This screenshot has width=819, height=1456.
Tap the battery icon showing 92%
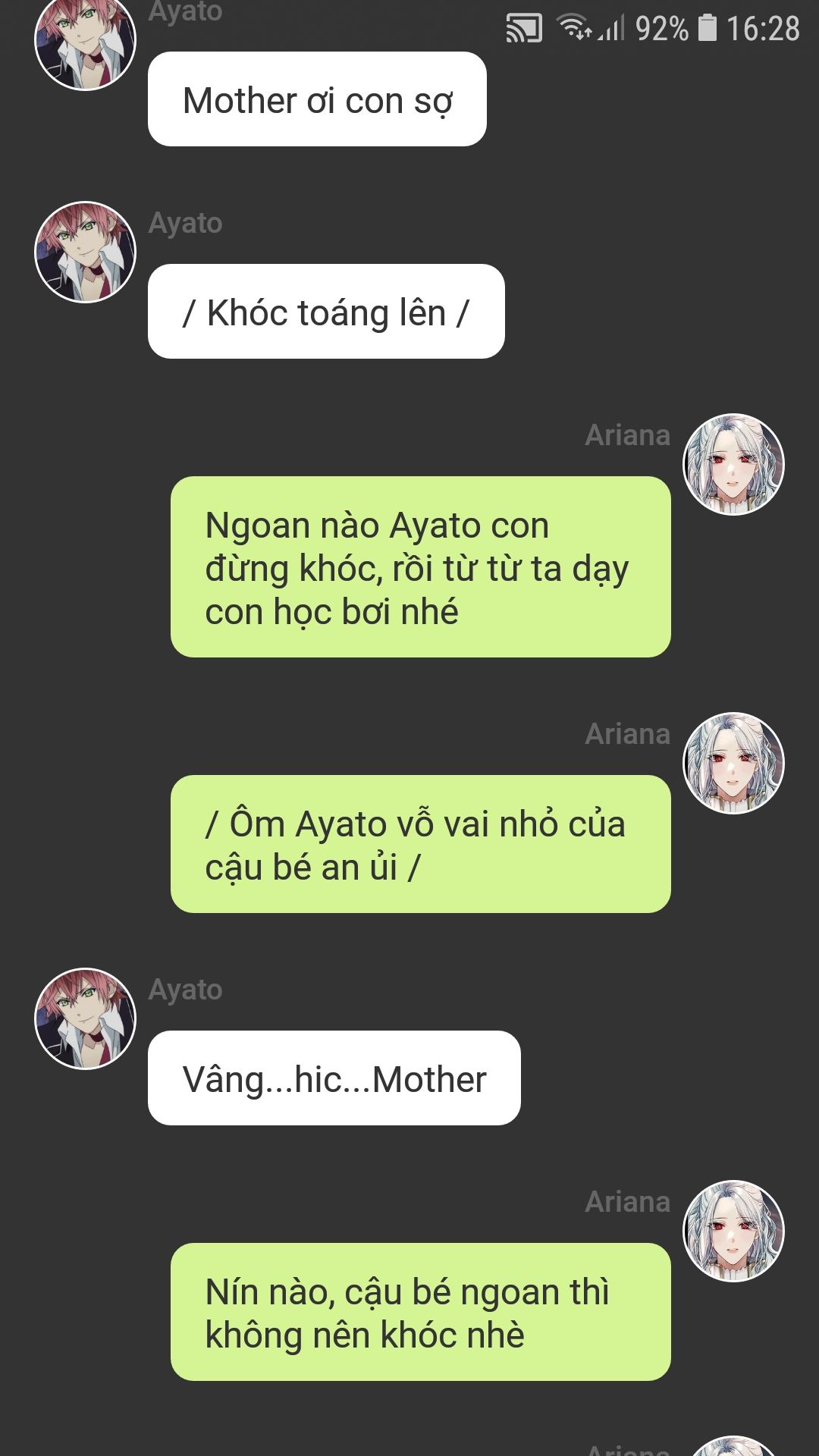pyautogui.click(x=708, y=28)
